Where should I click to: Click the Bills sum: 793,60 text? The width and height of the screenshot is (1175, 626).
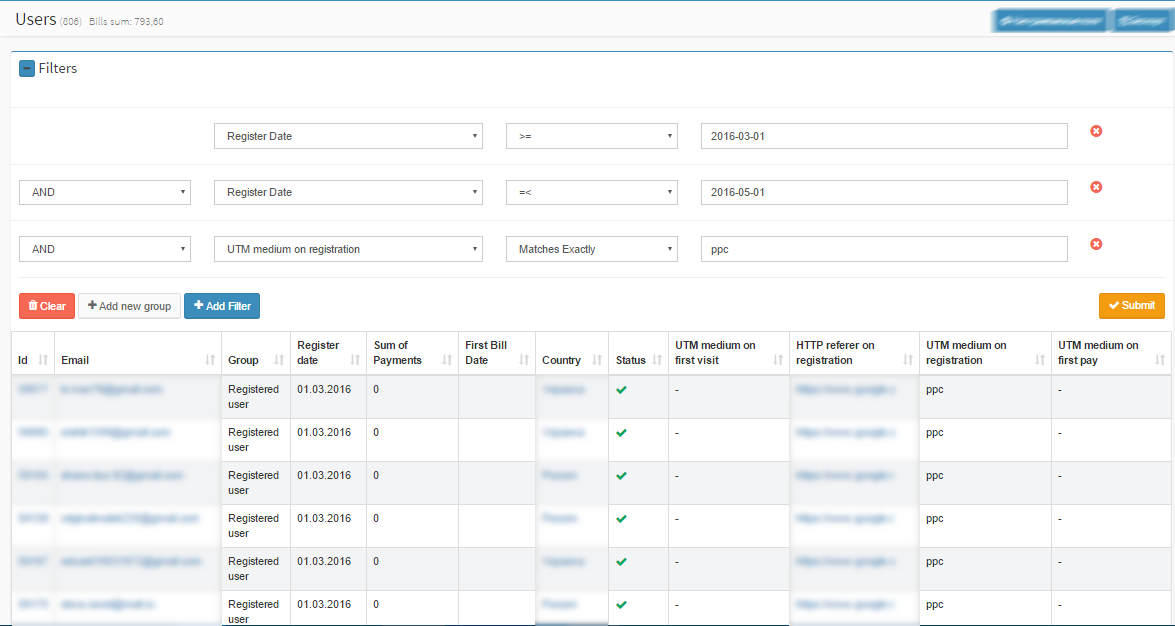point(126,22)
